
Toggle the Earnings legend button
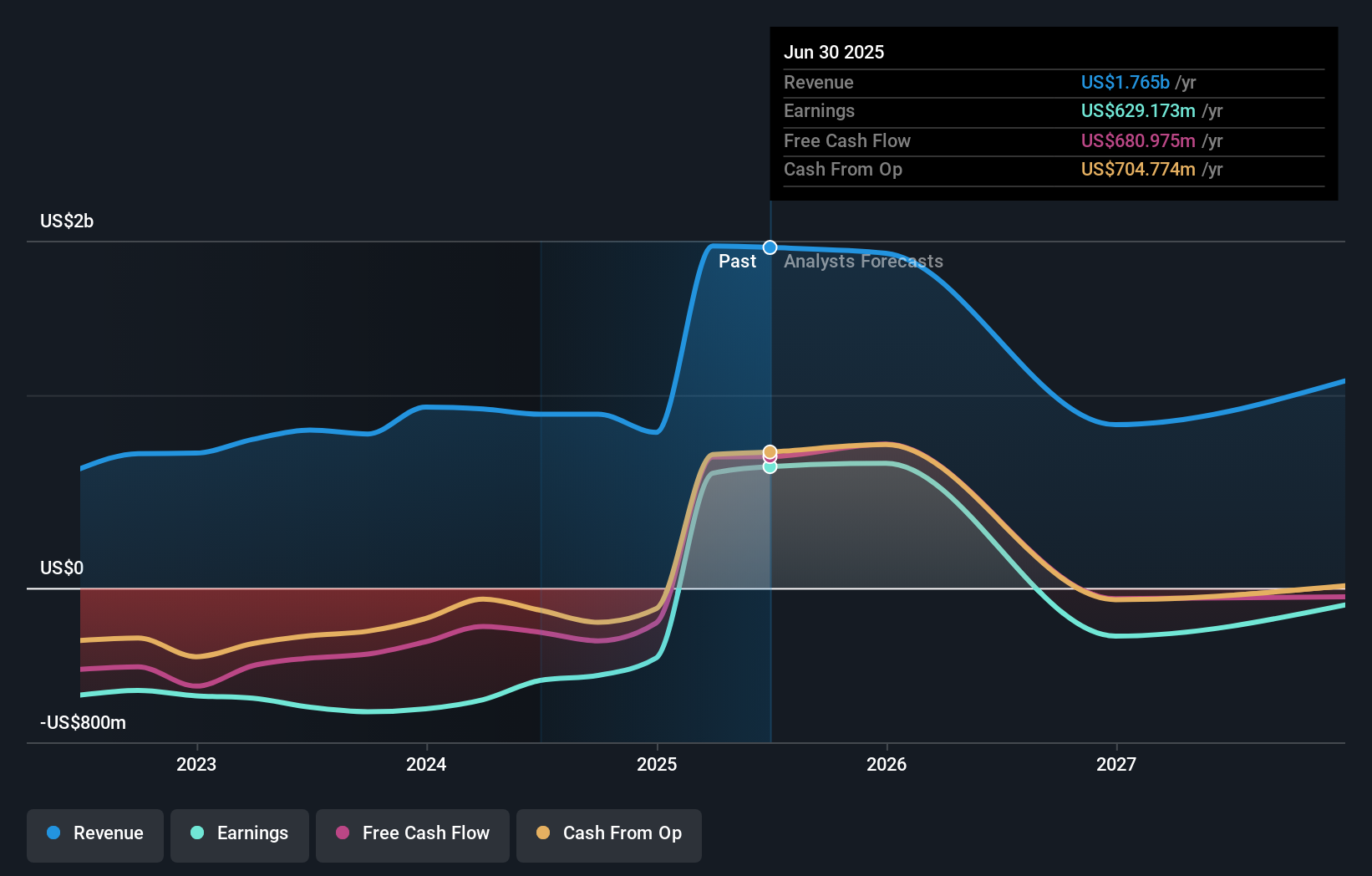point(240,835)
